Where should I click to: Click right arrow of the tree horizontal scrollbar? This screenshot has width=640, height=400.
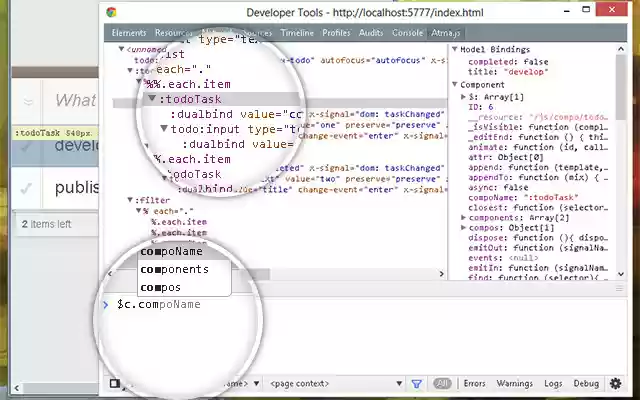(441, 274)
